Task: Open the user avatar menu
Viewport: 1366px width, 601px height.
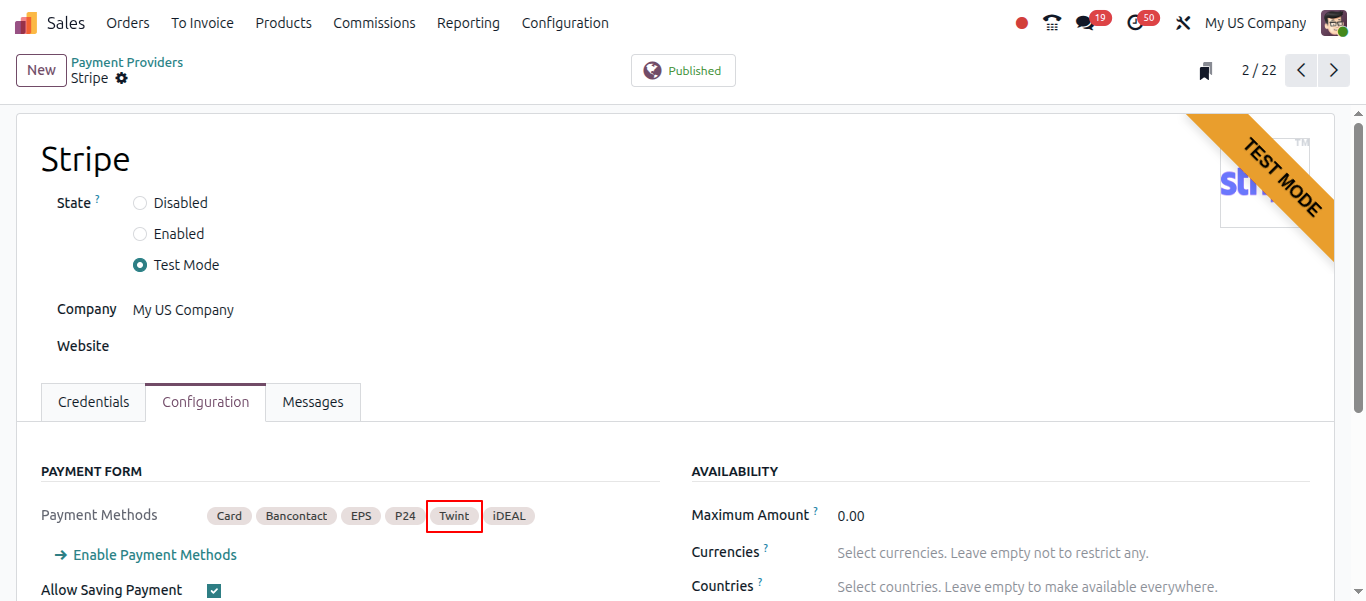Action: [x=1334, y=23]
